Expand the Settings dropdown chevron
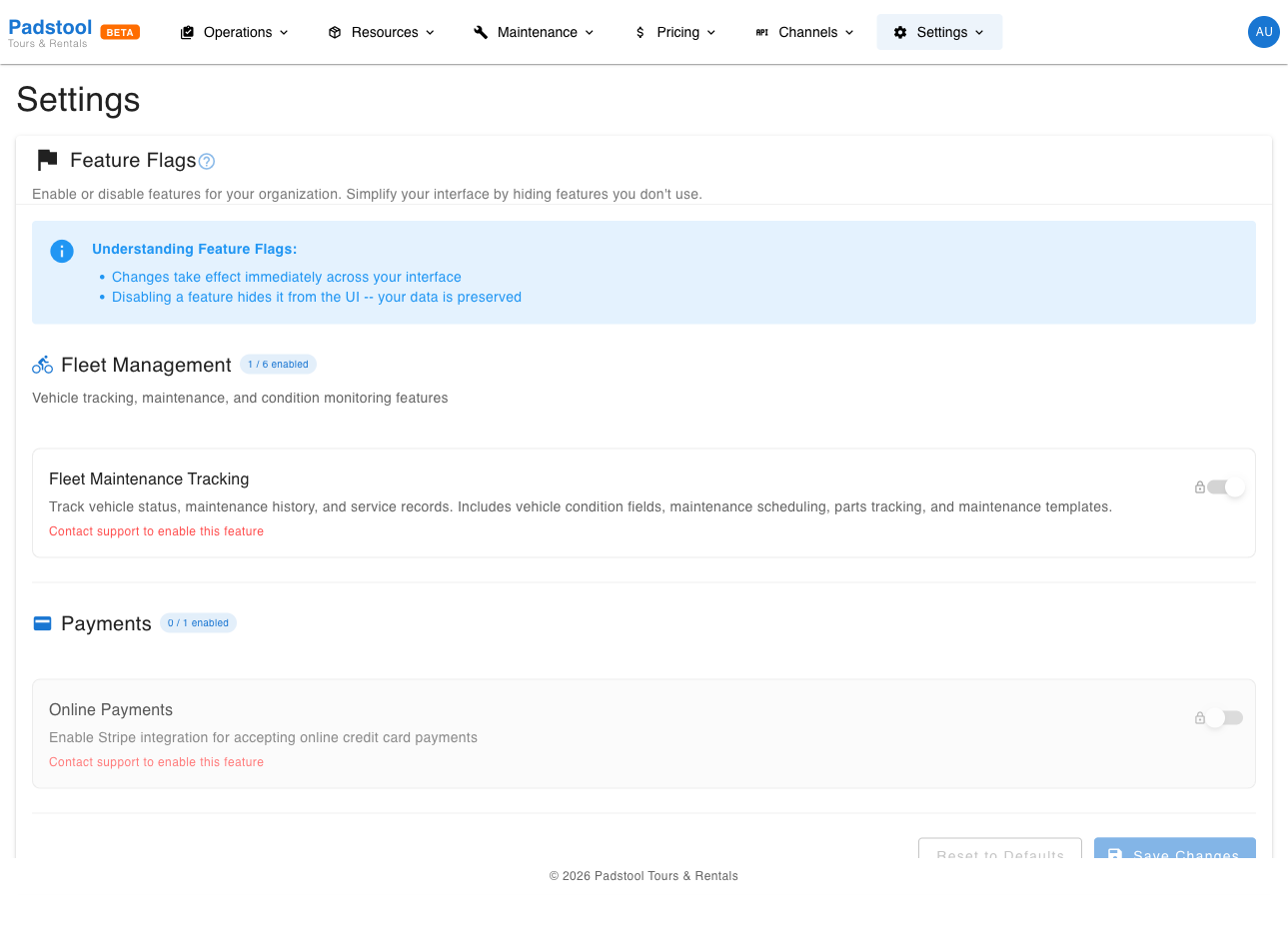Viewport: 1288px width, 942px height. click(x=979, y=32)
